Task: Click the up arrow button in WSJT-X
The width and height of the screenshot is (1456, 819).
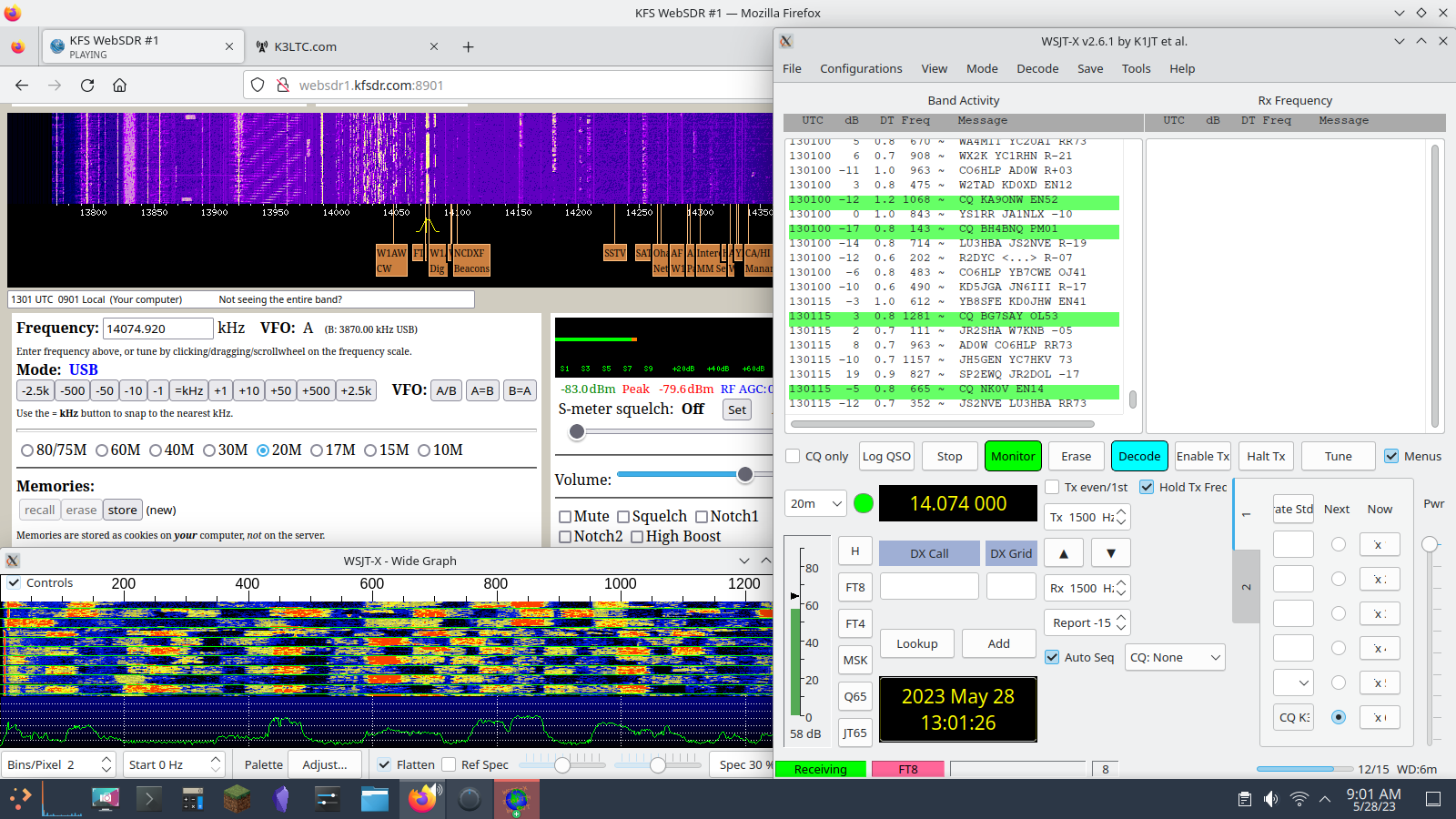Action: coord(1064,552)
